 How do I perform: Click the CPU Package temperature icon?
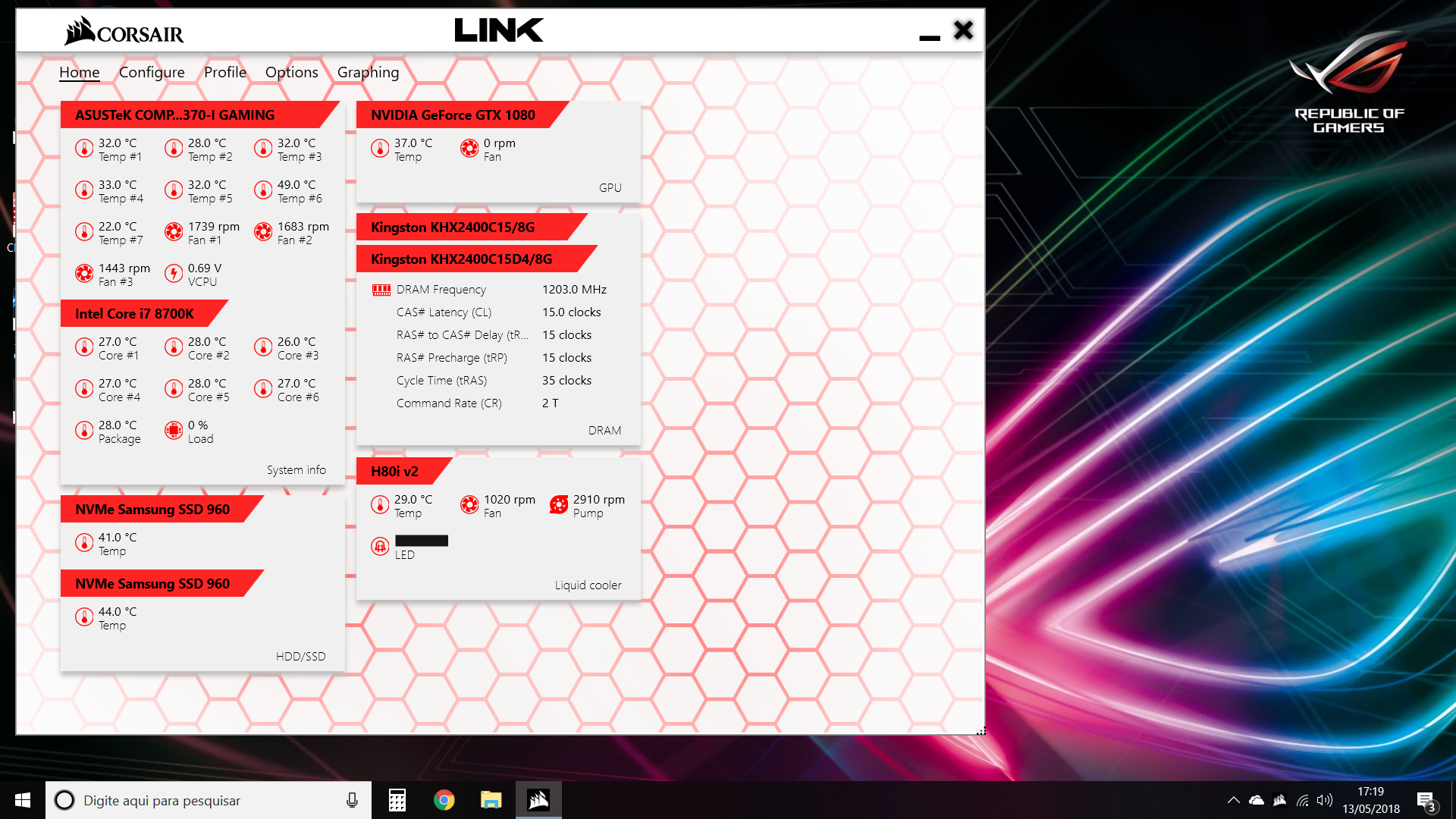click(84, 431)
